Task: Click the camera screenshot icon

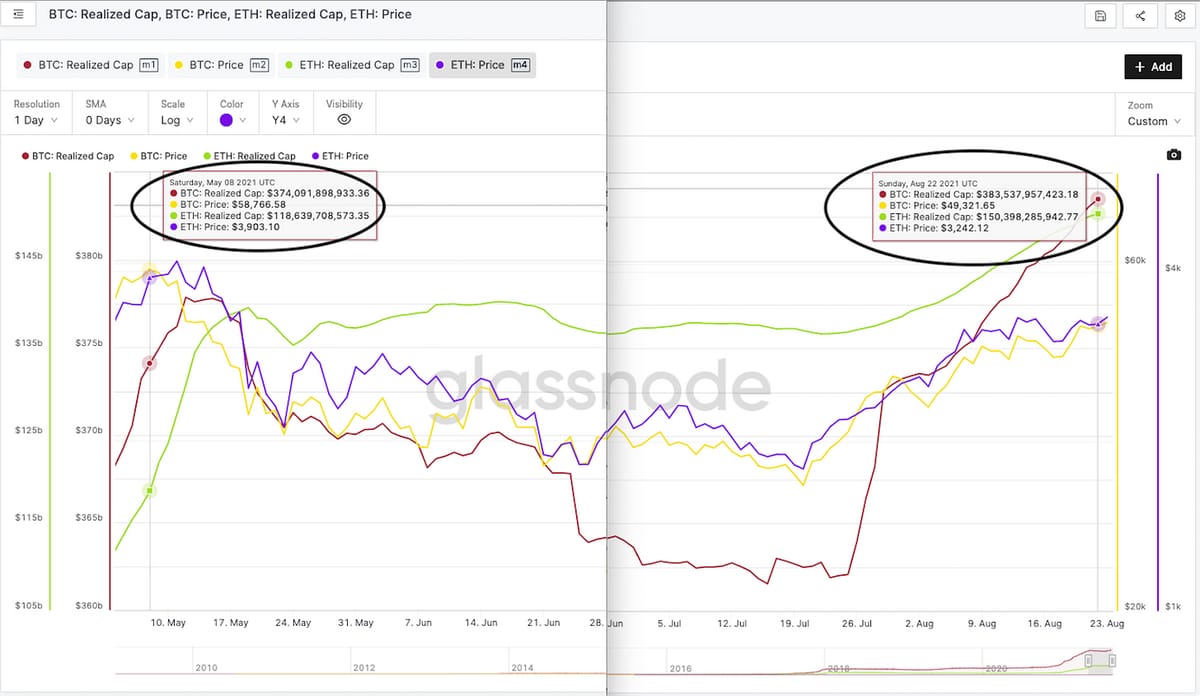Action: point(1174,155)
